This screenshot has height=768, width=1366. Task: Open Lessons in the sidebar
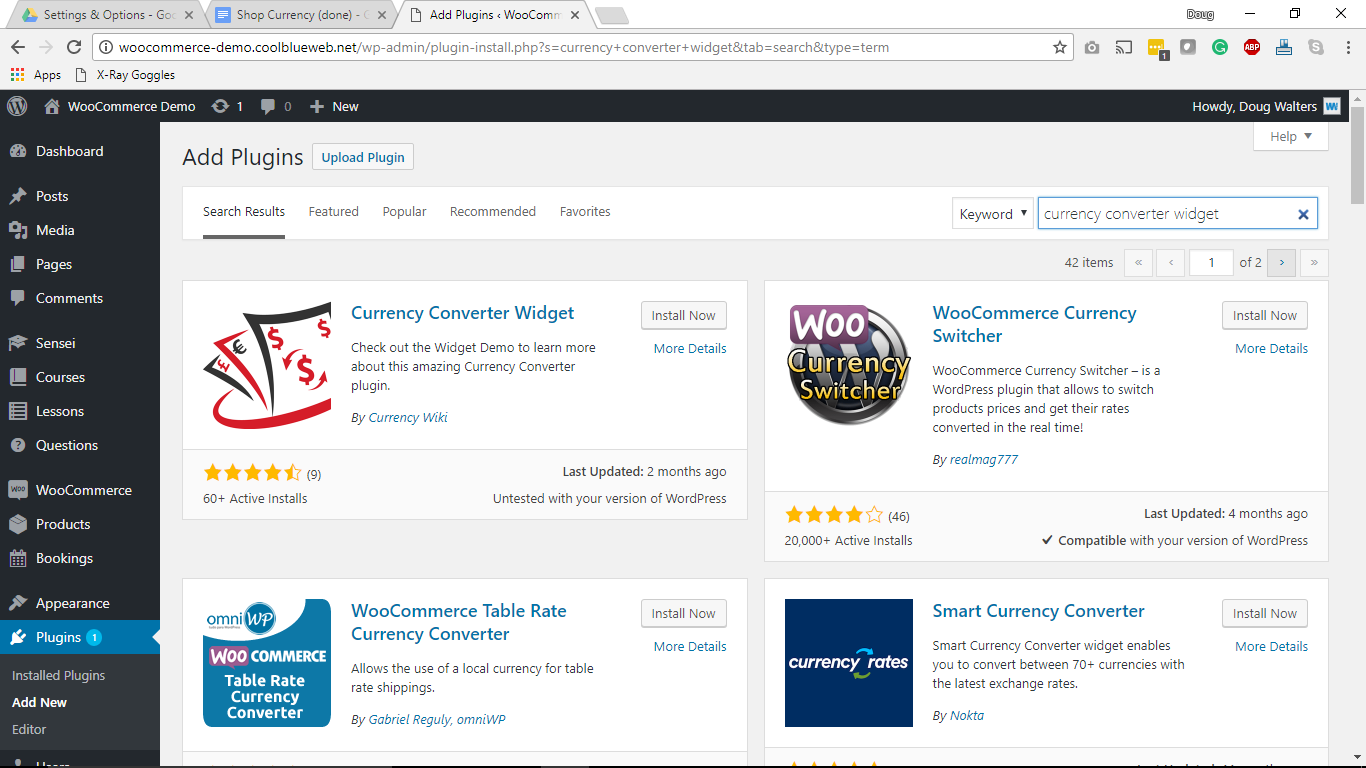tap(60, 411)
